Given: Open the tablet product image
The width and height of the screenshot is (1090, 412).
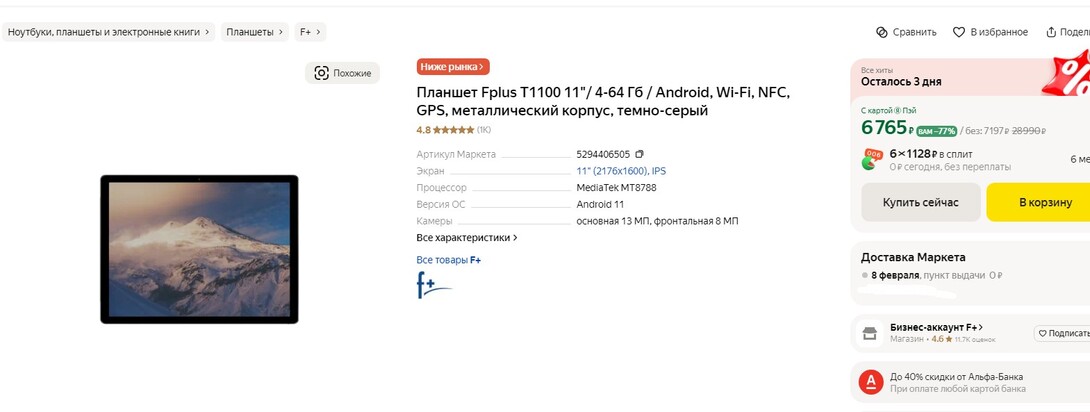Looking at the screenshot, I should point(199,249).
